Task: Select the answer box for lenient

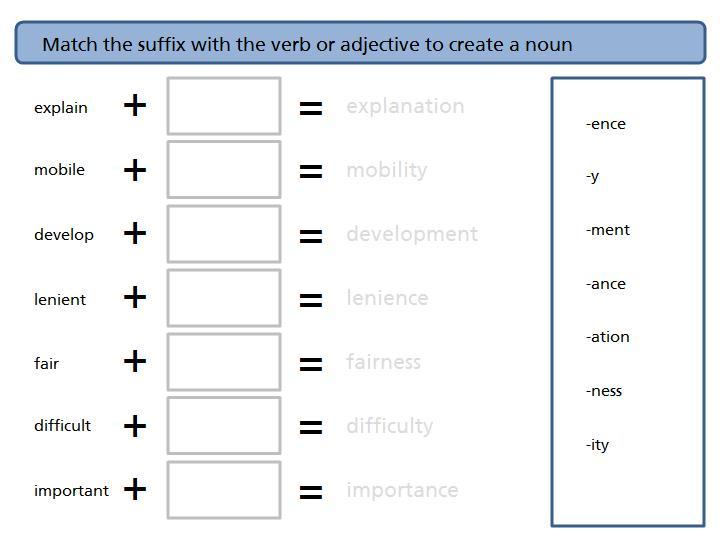Action: (224, 298)
